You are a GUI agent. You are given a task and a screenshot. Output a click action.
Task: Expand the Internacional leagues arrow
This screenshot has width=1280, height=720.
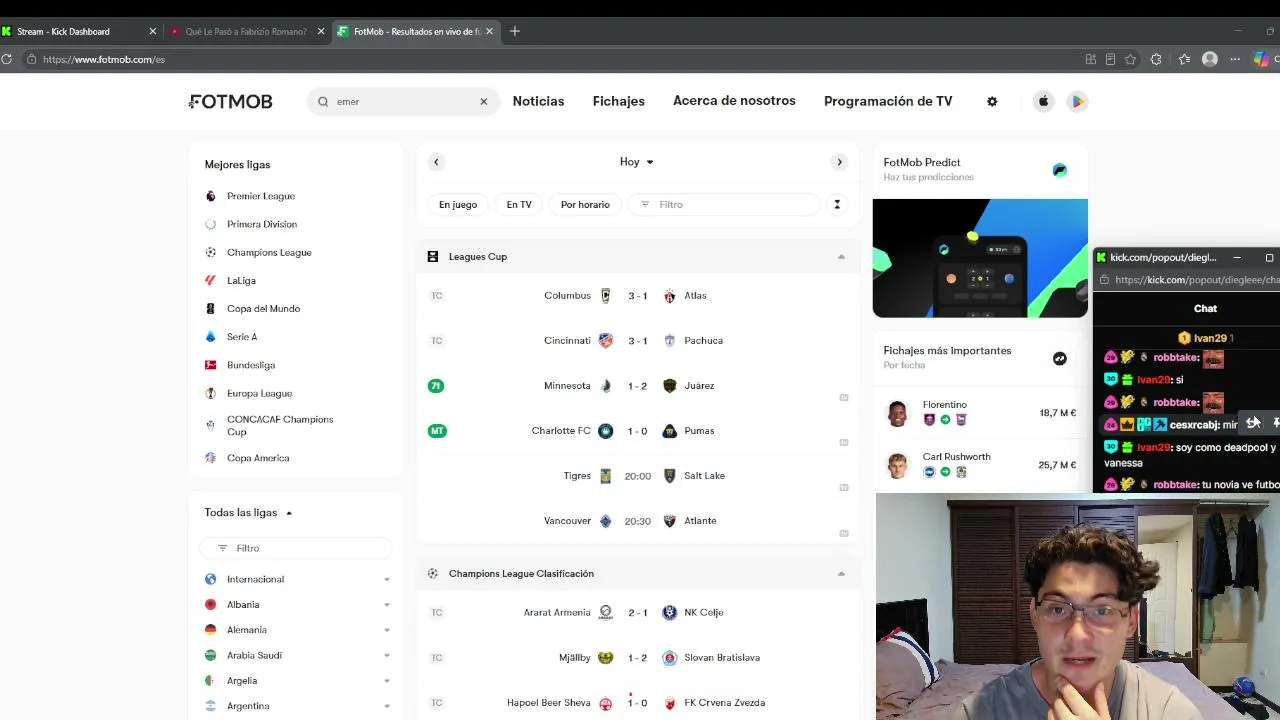click(x=387, y=580)
